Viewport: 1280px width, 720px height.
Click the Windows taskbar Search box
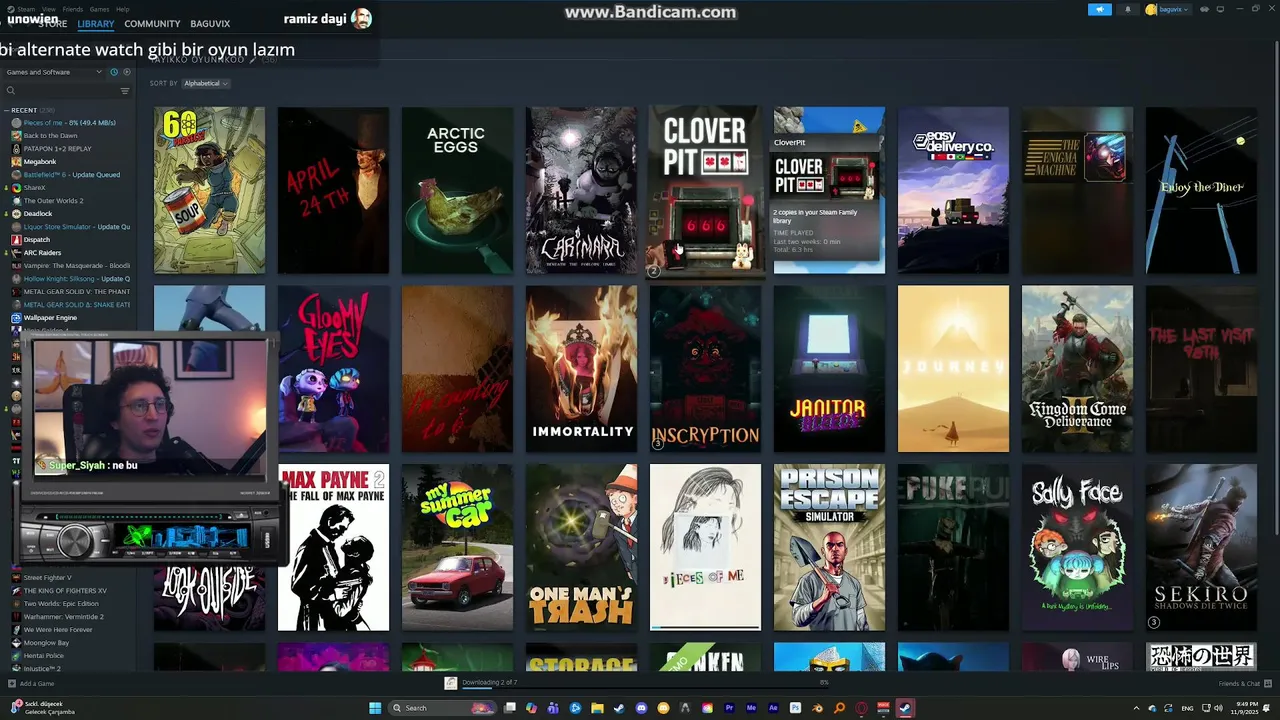[442, 708]
